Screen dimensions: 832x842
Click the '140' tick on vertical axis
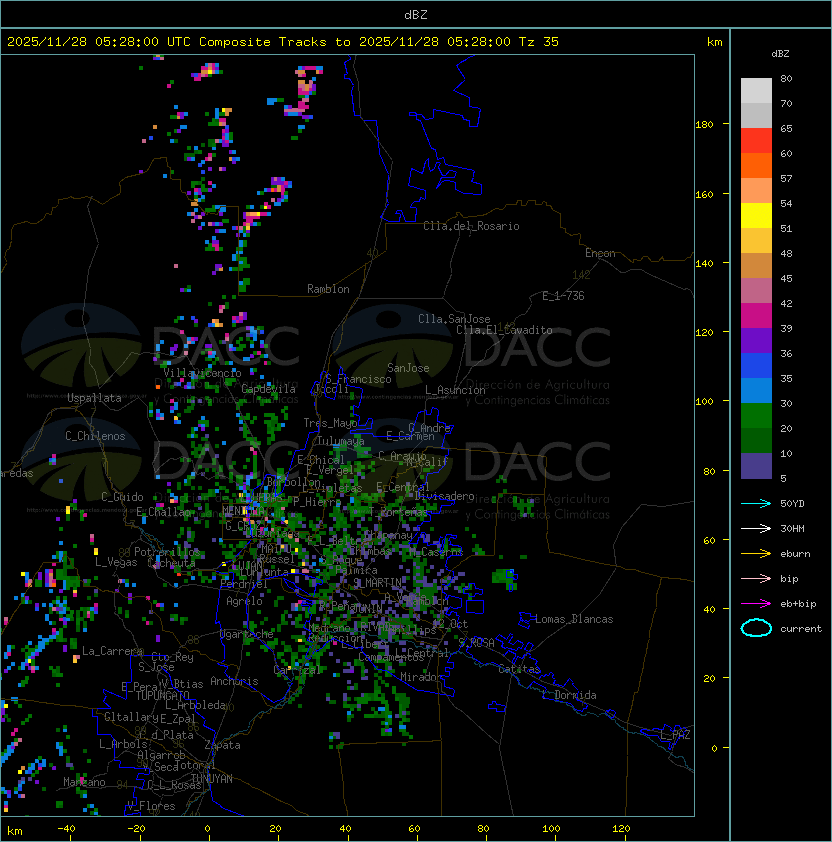[x=704, y=263]
